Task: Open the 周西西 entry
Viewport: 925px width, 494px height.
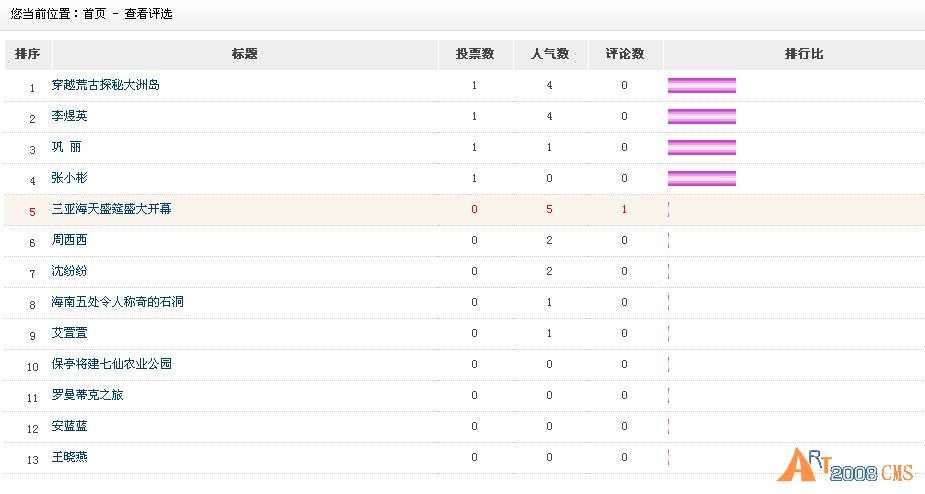Action: pos(69,240)
